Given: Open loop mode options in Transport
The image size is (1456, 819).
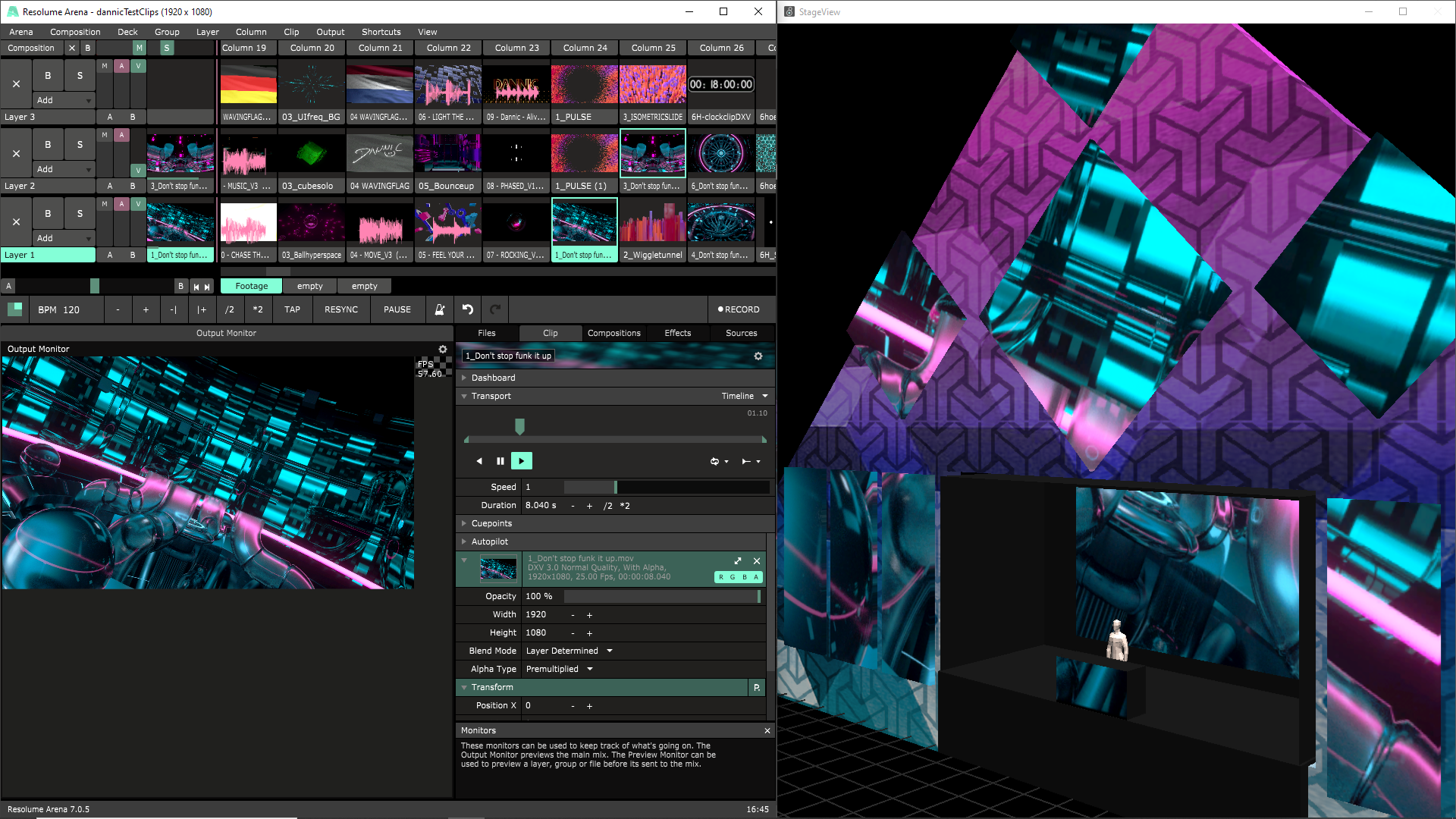Looking at the screenshot, I should click(x=719, y=461).
